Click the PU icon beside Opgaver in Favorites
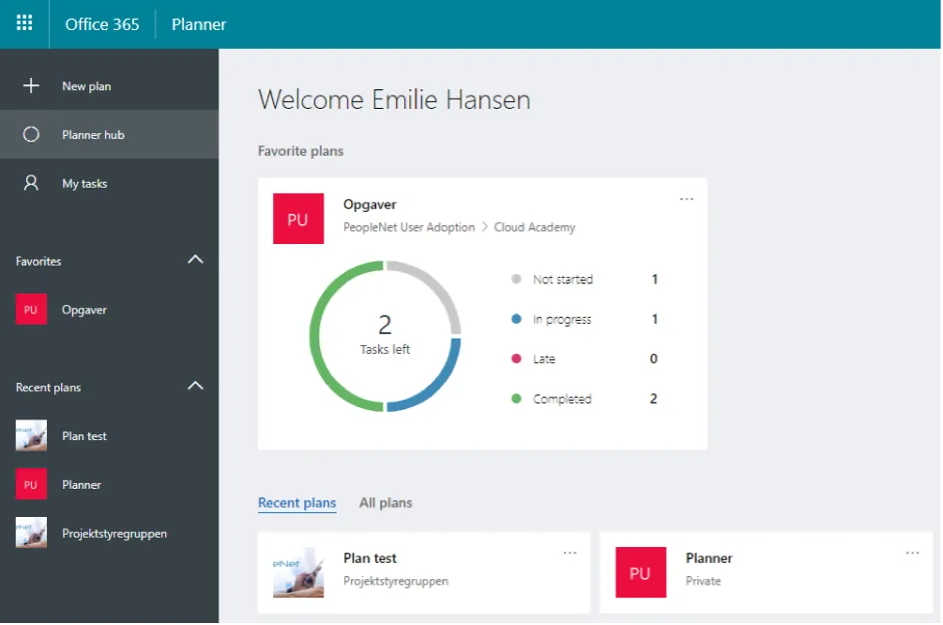This screenshot has height=625, width=943. point(31,309)
